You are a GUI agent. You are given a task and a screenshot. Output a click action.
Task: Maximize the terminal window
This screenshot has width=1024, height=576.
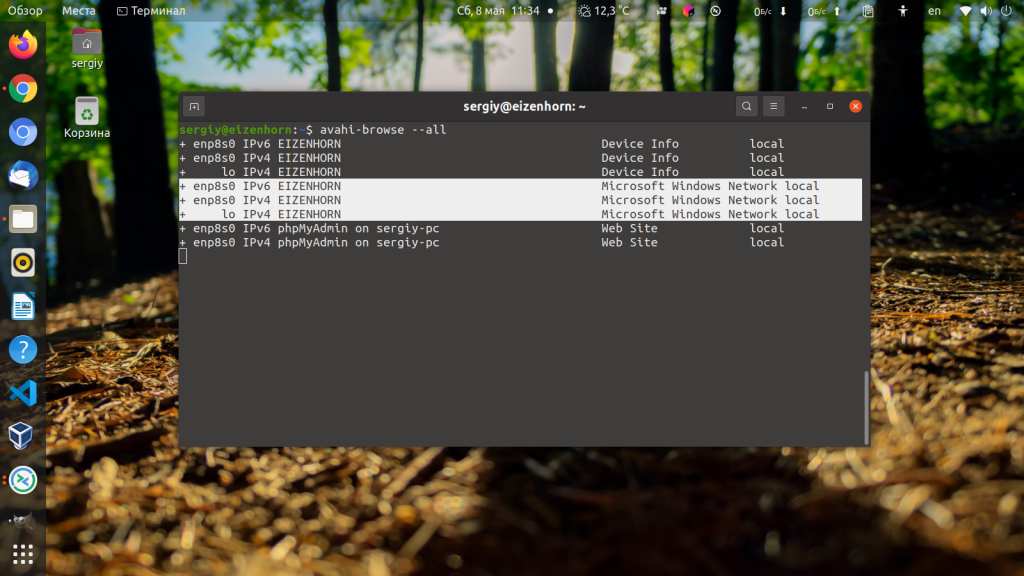click(x=830, y=106)
